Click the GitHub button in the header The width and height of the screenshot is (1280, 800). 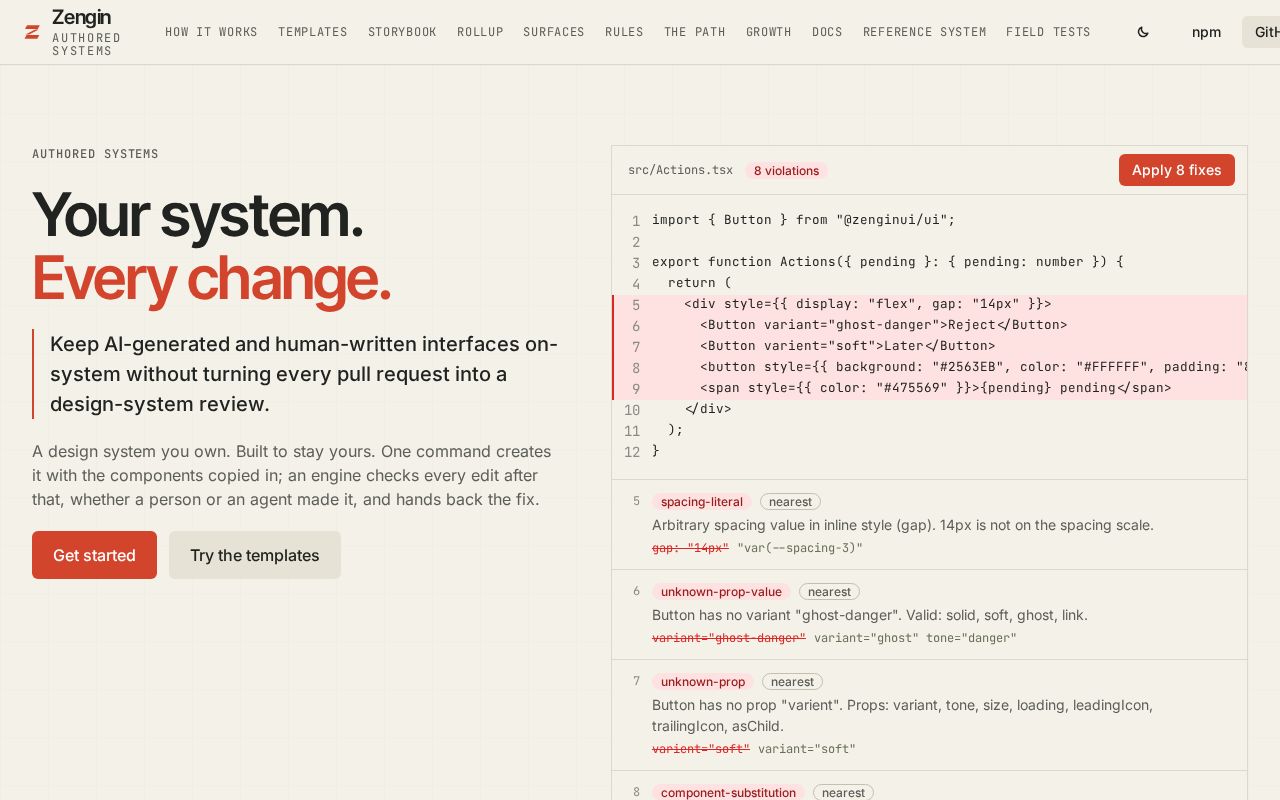coord(1262,32)
